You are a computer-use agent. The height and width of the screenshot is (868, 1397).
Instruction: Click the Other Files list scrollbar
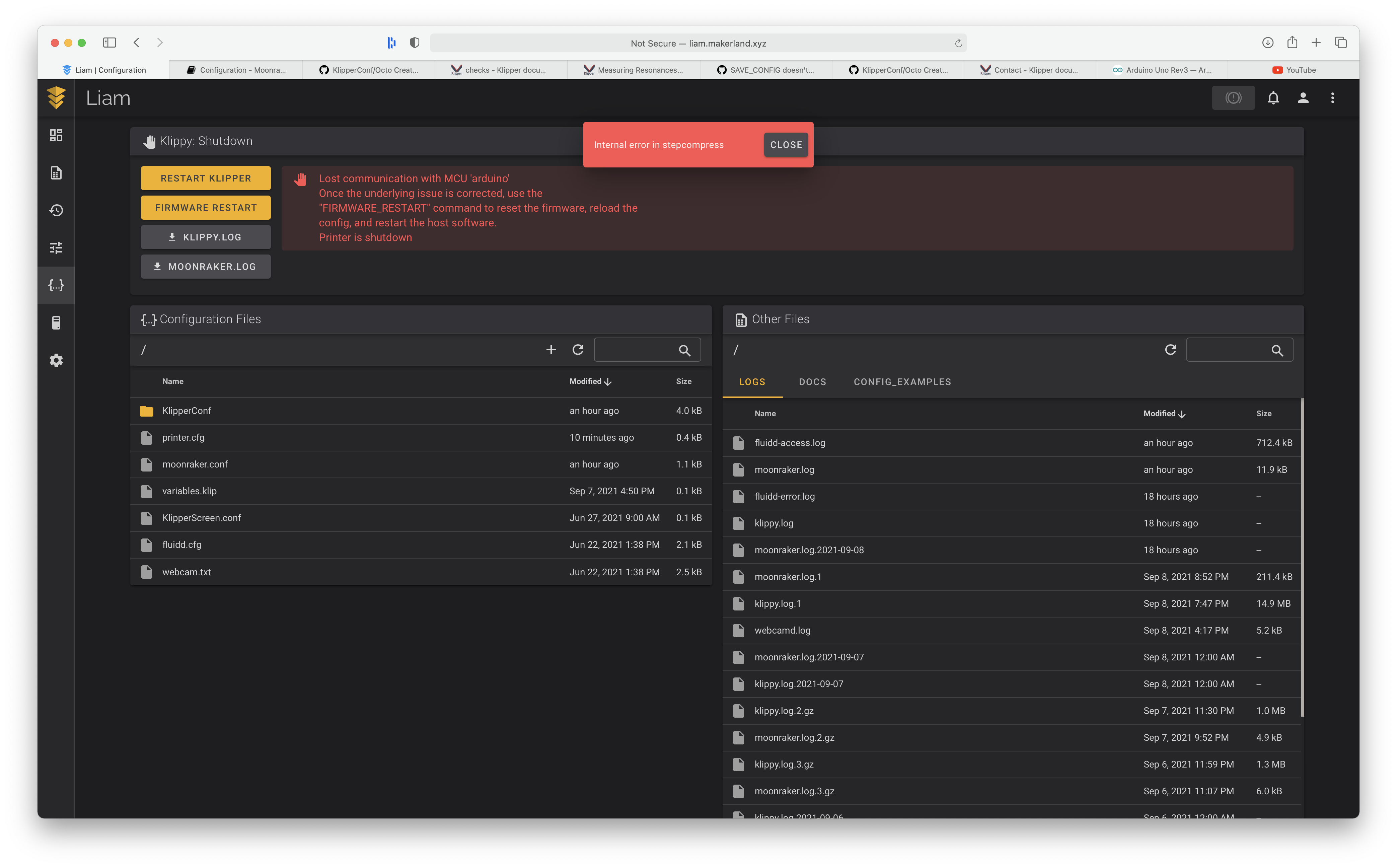tap(1302, 557)
